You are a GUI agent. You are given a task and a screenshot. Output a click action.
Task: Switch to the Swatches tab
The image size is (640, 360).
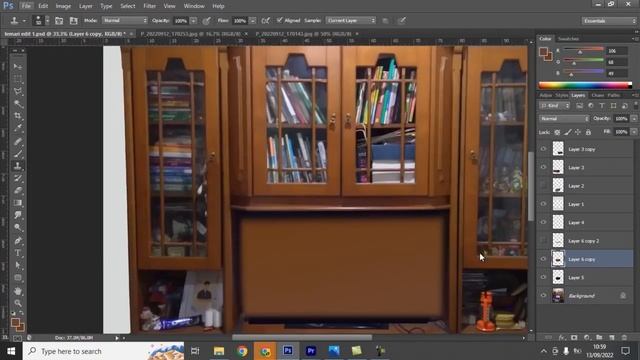click(568, 39)
